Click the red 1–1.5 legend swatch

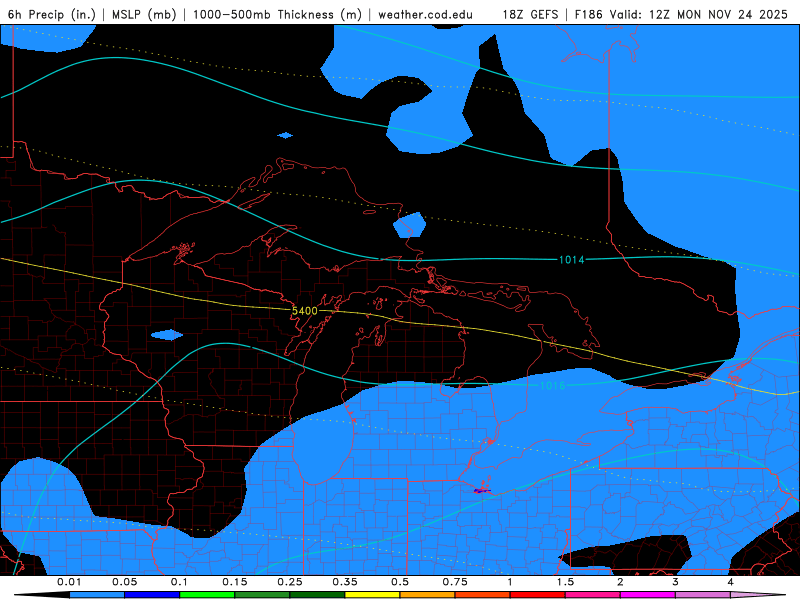click(538, 595)
